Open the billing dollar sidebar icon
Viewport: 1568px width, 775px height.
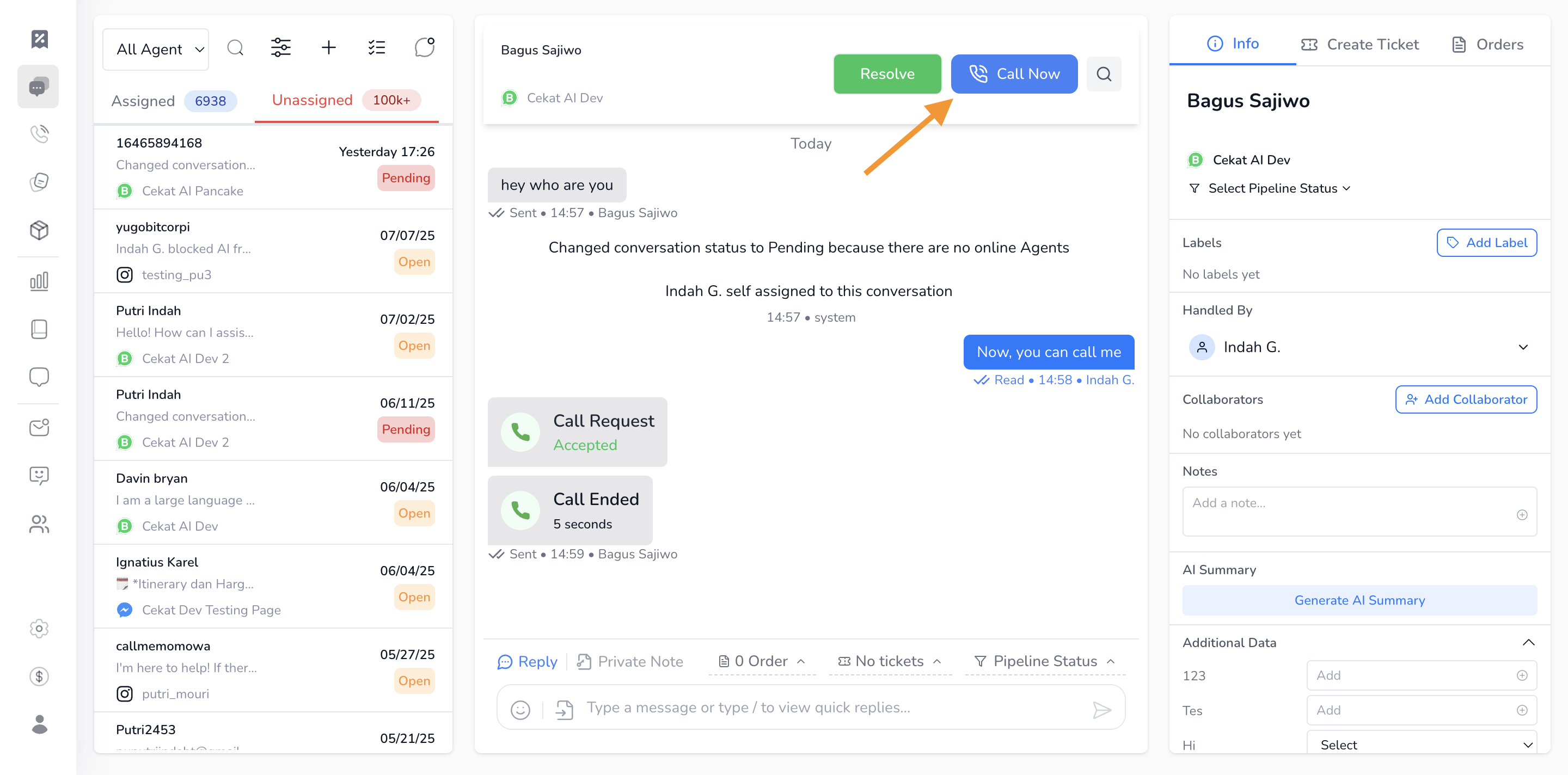point(39,676)
